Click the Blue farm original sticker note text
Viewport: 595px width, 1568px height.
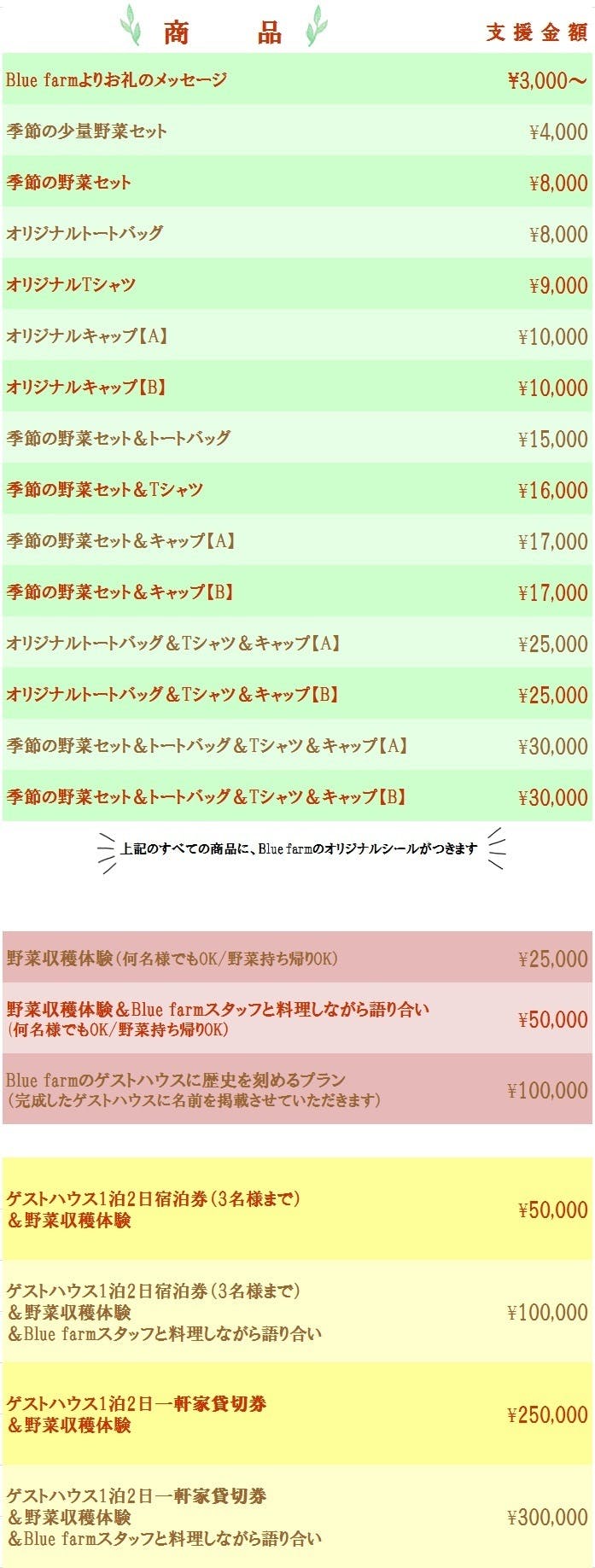pyautogui.click(x=299, y=848)
